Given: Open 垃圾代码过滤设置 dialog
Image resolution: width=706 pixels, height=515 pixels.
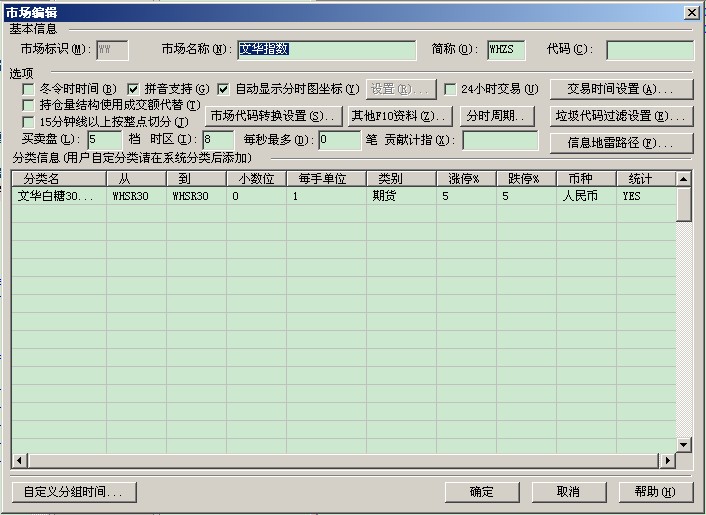Looking at the screenshot, I should coord(623,116).
